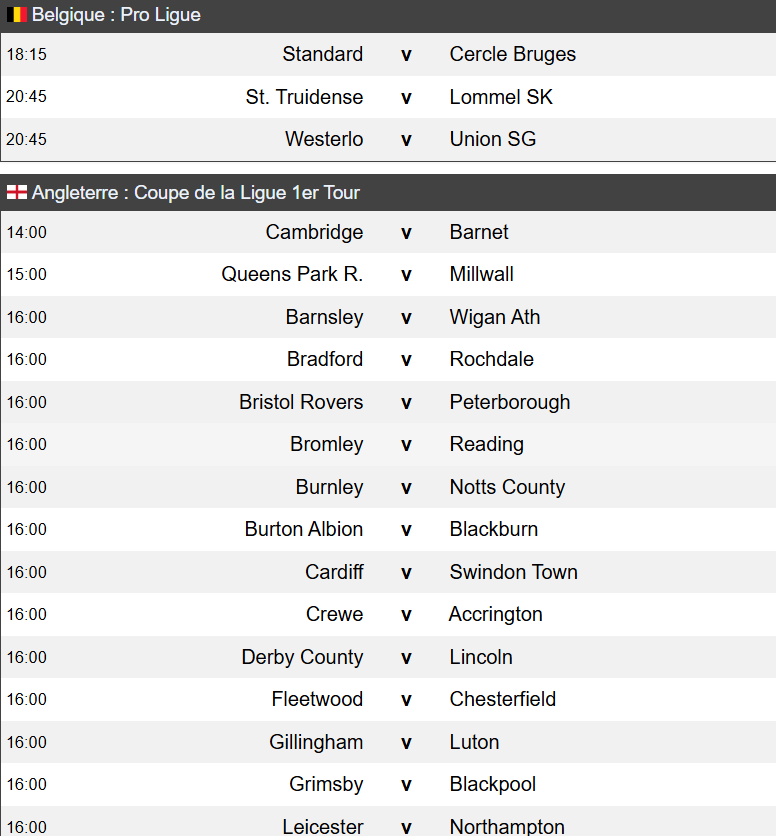Open Angleterre : Coupe de la Ligue header
This screenshot has width=776, height=836.
[x=388, y=192]
